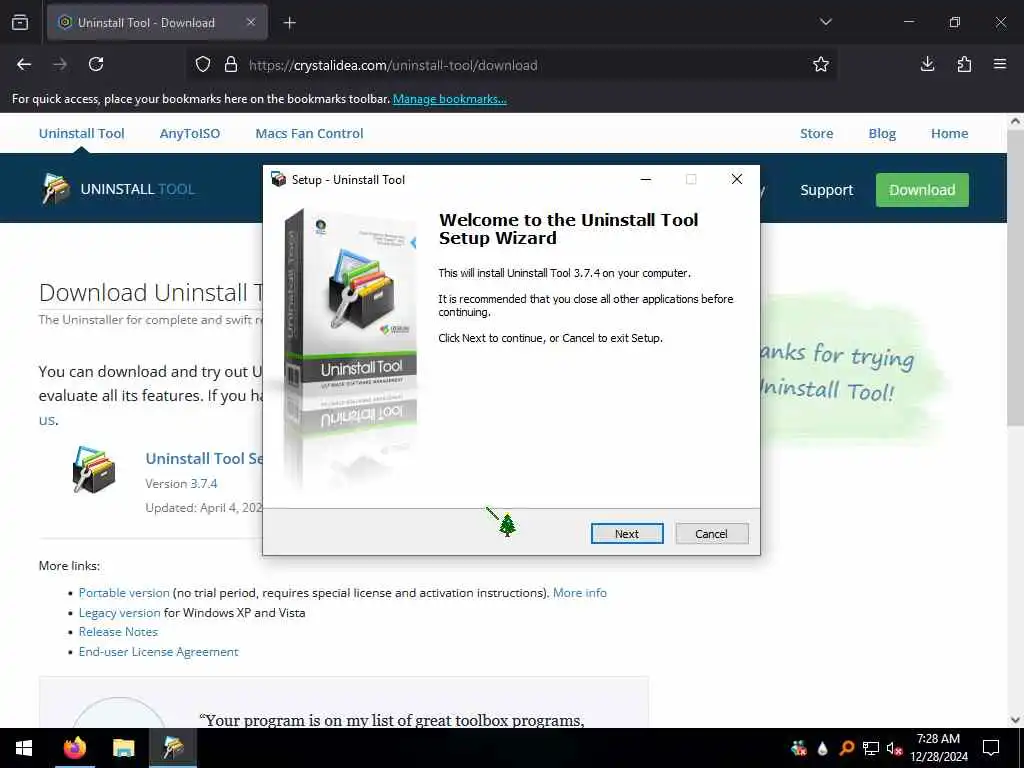Click the green Download button
The height and width of the screenshot is (768, 1024).
pos(922,190)
